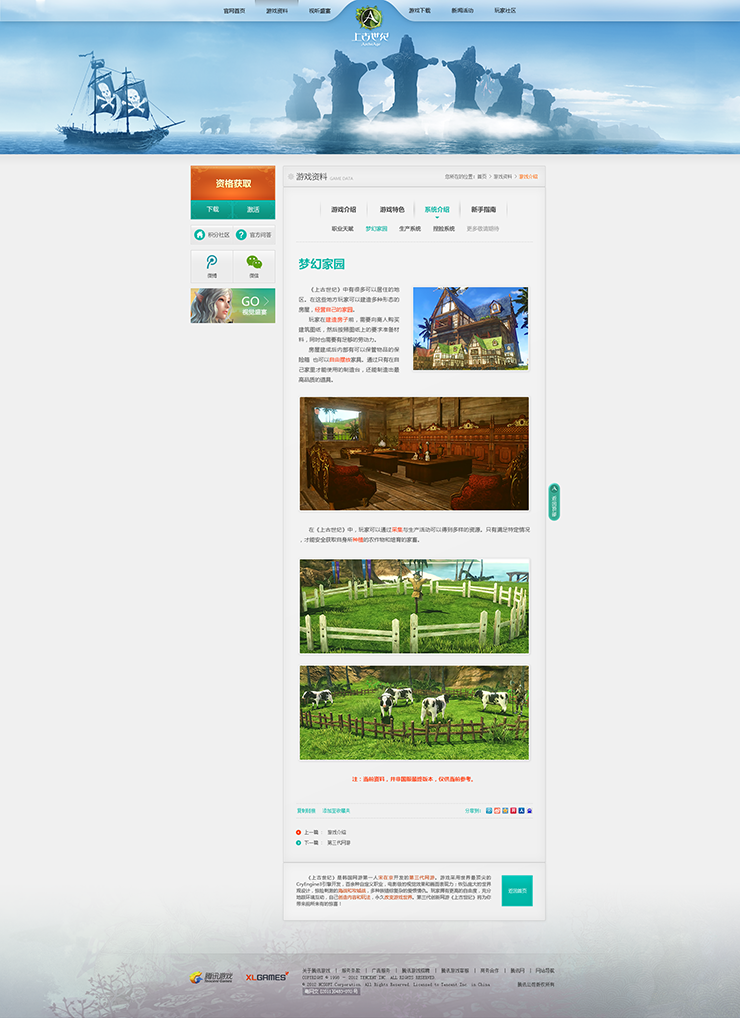Click the fourth red share icon

pos(513,810)
